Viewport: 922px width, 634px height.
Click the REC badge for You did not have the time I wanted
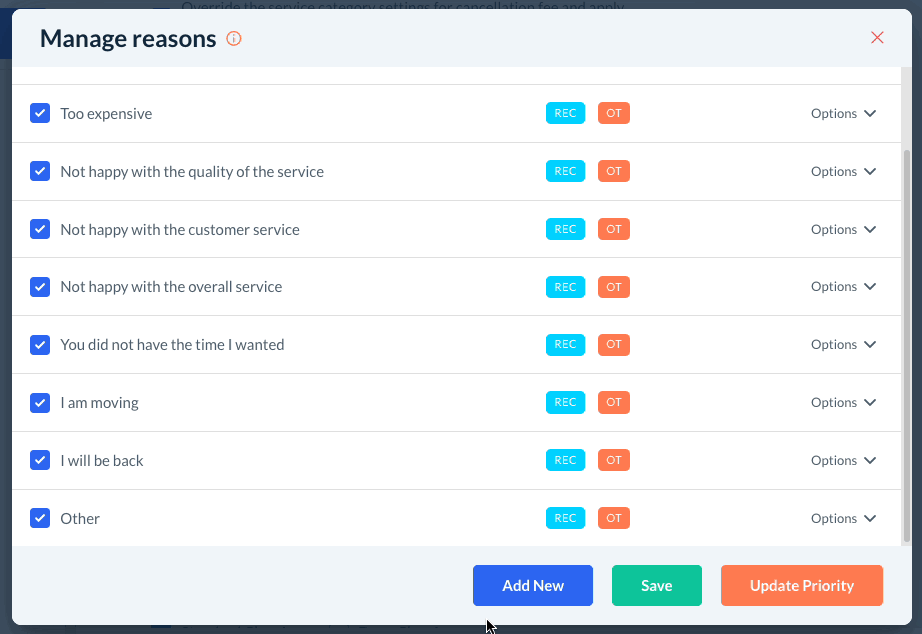(565, 344)
